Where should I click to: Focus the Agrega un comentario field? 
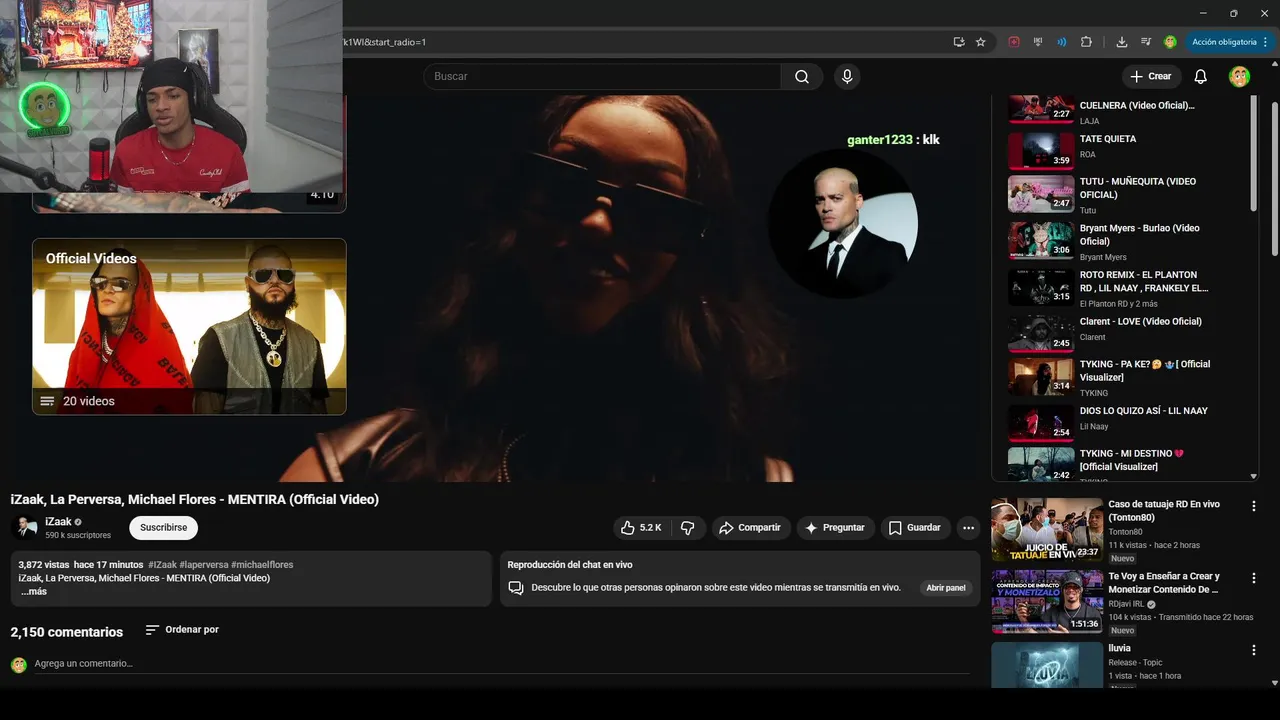tap(501, 664)
